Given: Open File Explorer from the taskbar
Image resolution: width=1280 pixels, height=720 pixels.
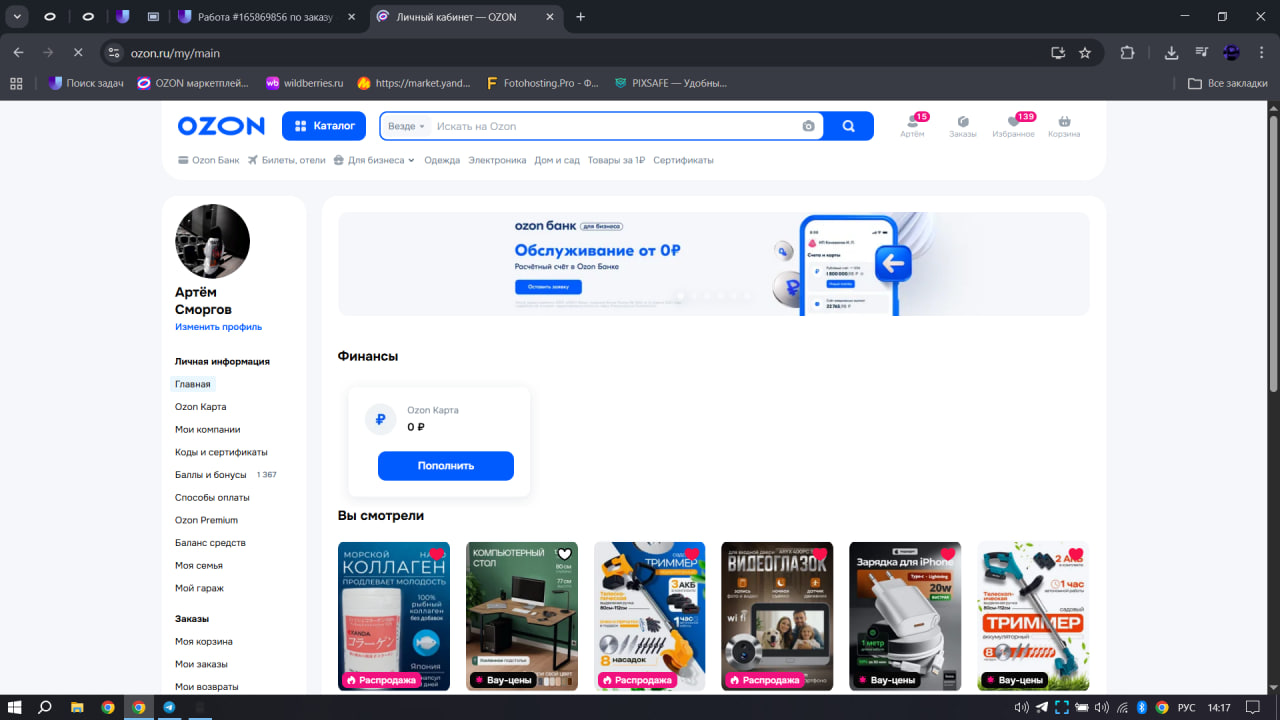Looking at the screenshot, I should 77,707.
